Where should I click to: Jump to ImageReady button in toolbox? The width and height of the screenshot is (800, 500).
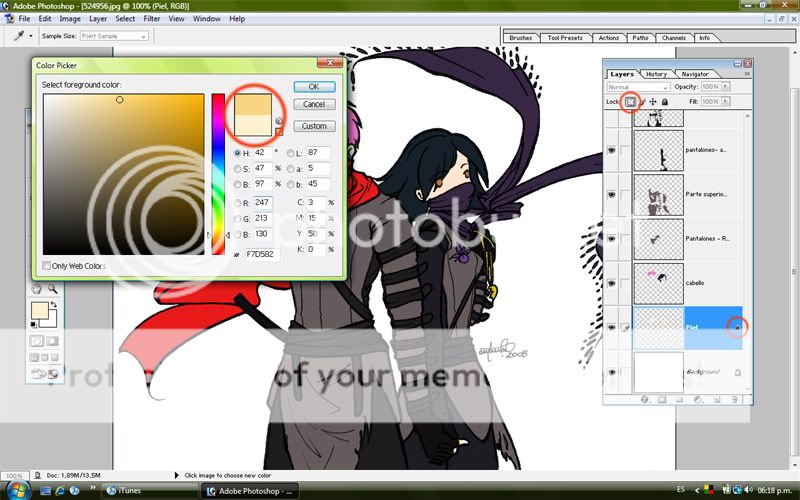click(45, 374)
